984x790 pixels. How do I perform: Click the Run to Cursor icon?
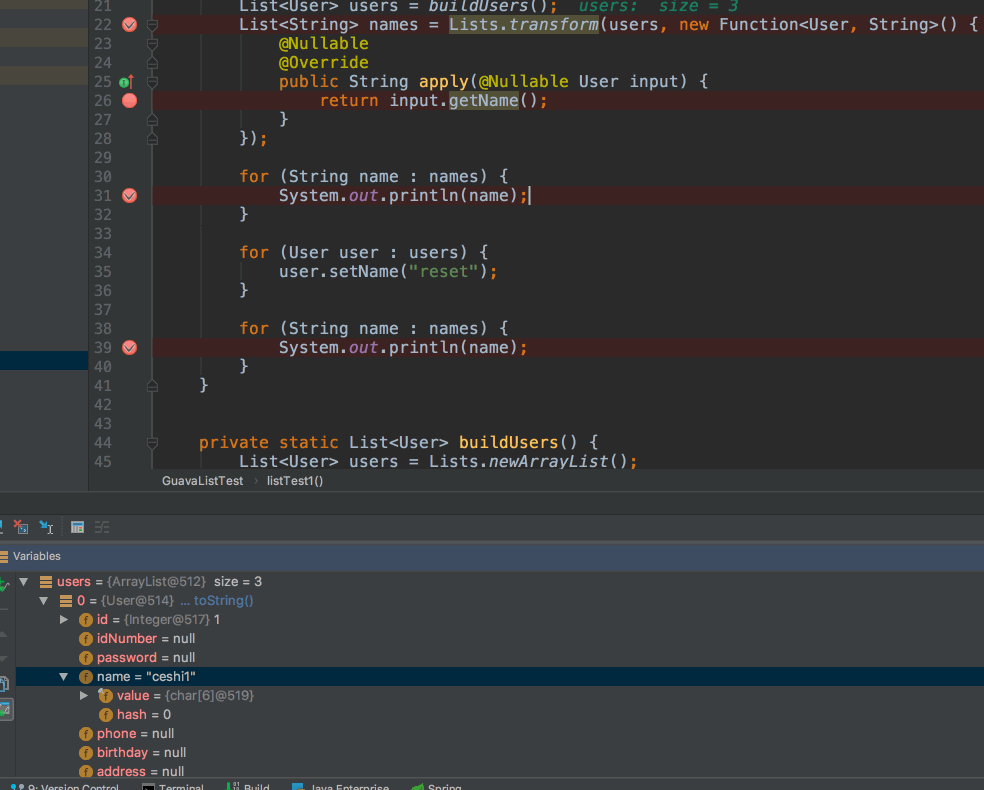pyautogui.click(x=46, y=527)
